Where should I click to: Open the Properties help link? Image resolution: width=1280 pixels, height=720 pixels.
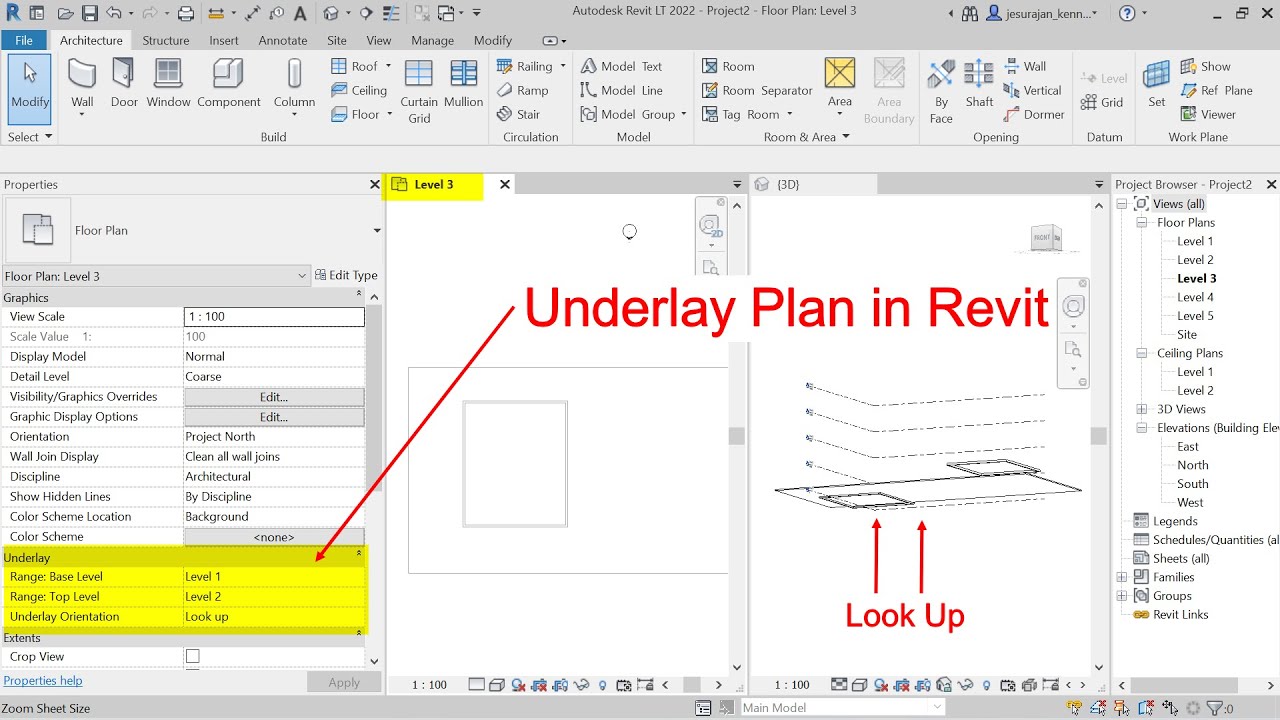tap(43, 681)
